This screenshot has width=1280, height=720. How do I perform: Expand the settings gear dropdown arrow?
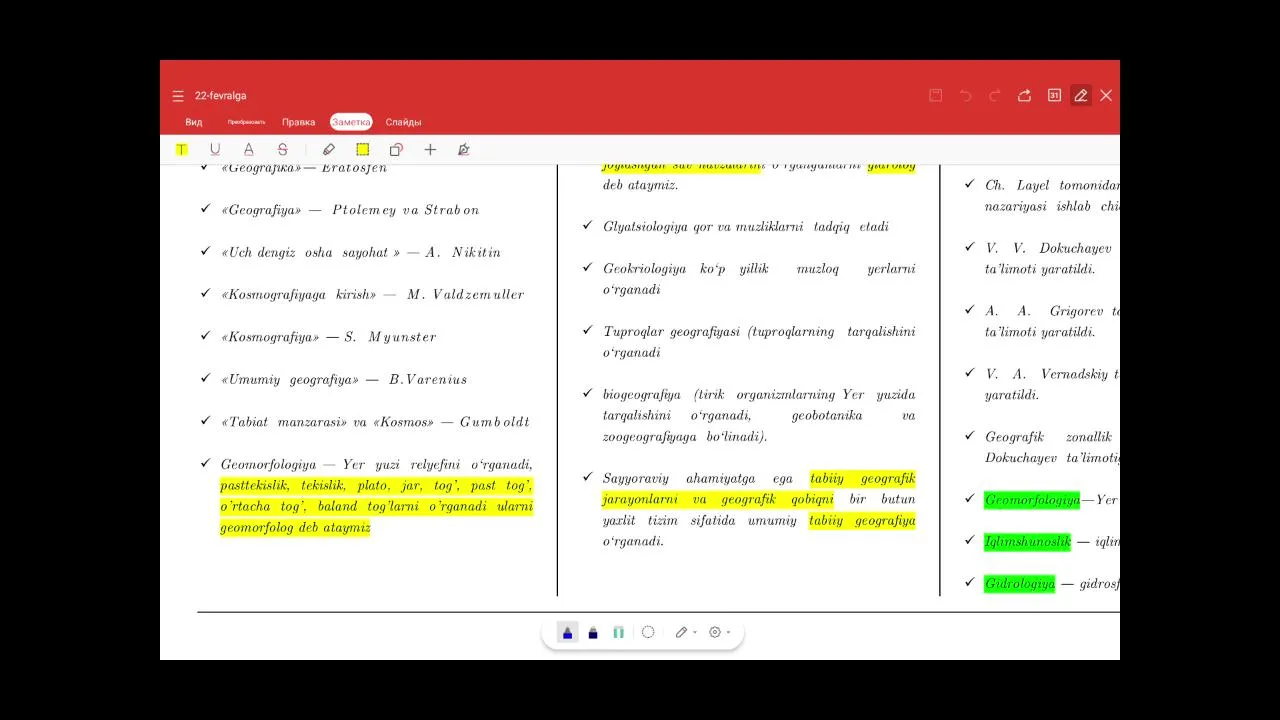click(x=728, y=633)
